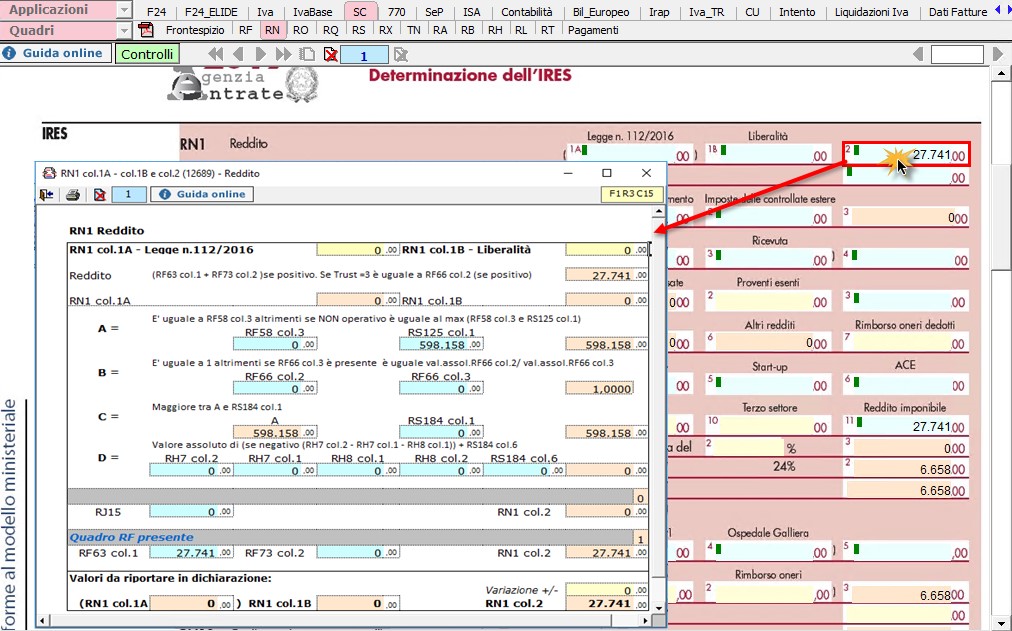Click the page number field in main toolbar
Viewport: 1012px width, 631px height.
pos(364,55)
